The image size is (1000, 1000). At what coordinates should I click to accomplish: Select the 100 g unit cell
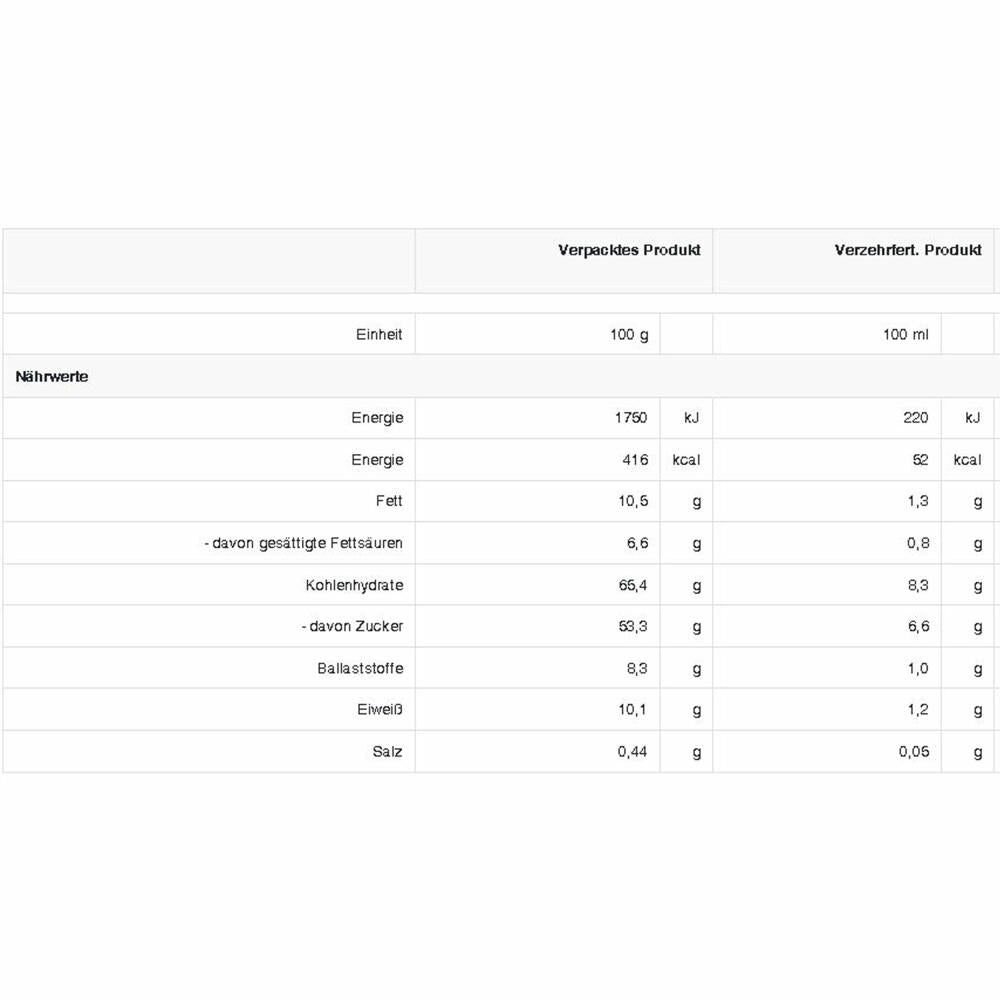pos(629,335)
